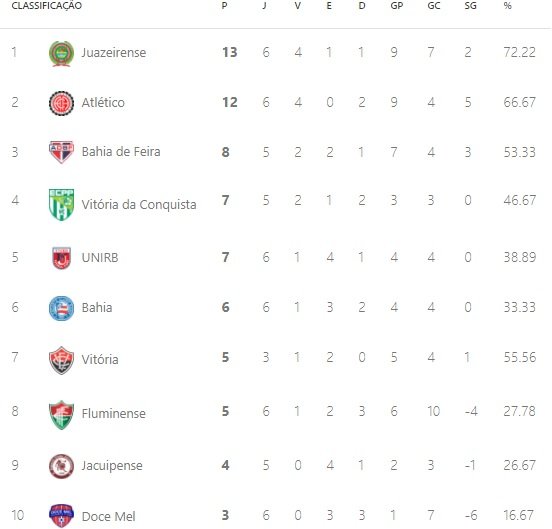552x529 pixels.
Task: Select the Fluminense team name
Action: (x=113, y=414)
